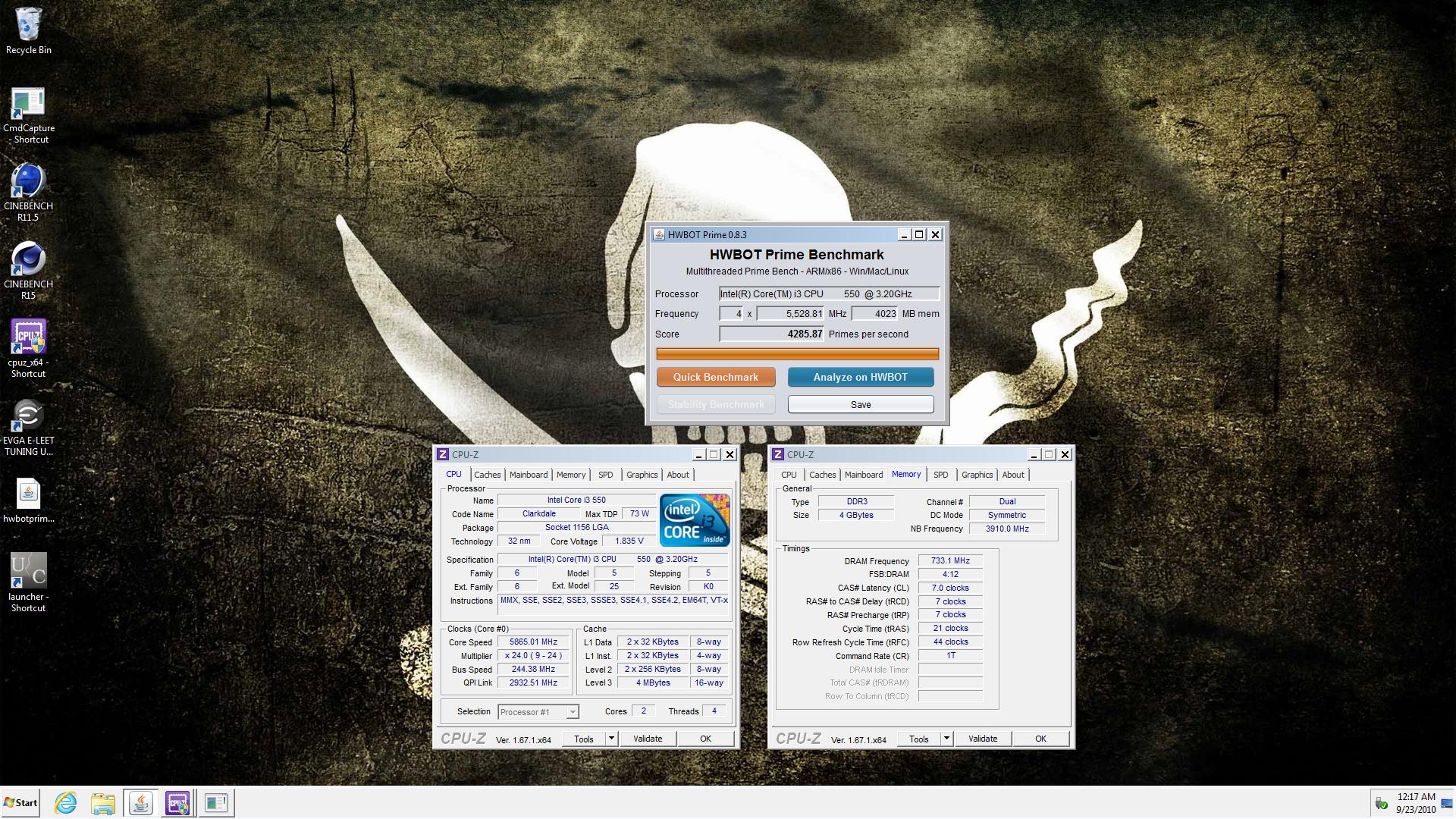The width and height of the screenshot is (1456, 819).
Task: Click HWBOT Prime title bar Java icon
Action: click(x=659, y=235)
